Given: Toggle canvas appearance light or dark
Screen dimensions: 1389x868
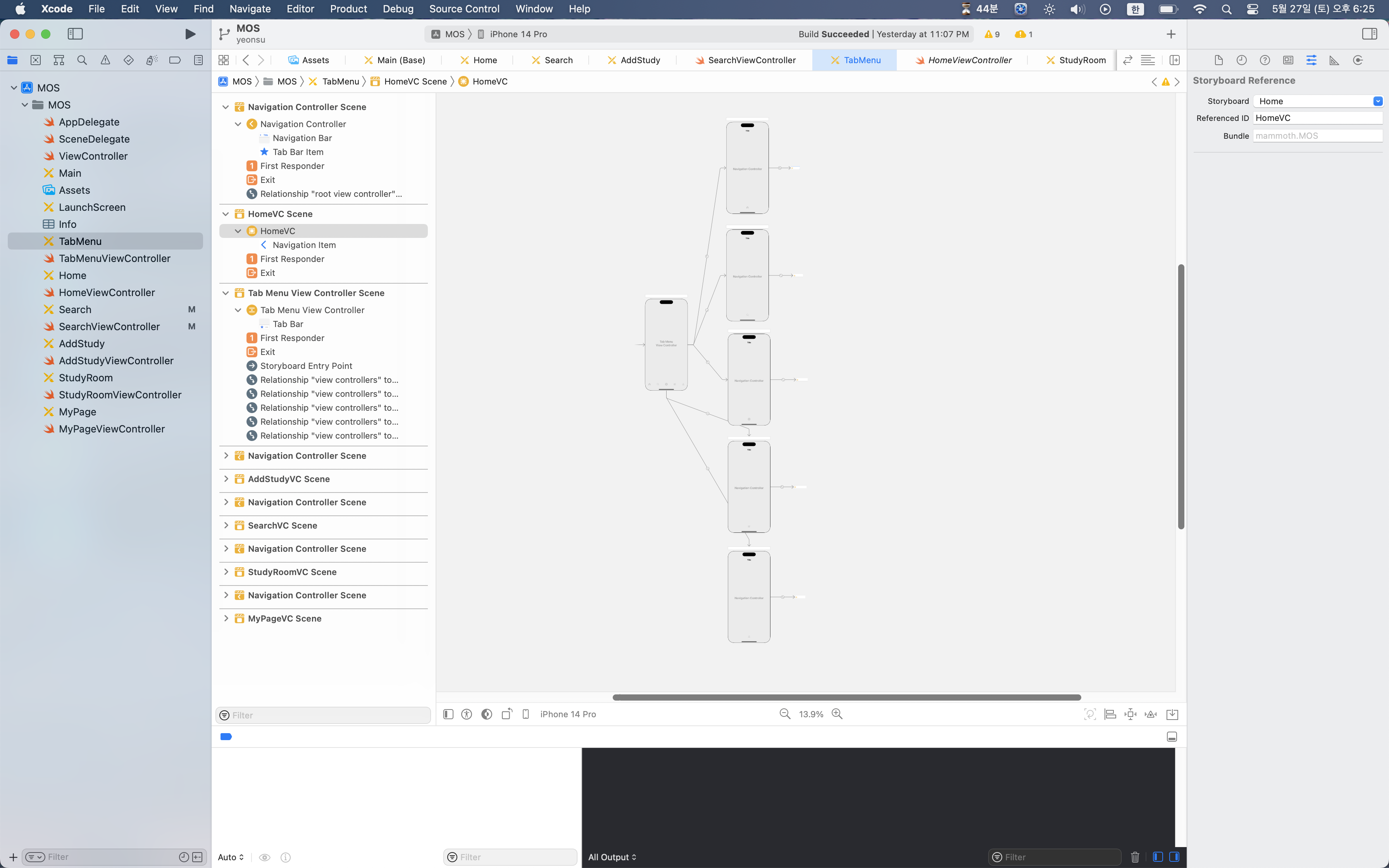Looking at the screenshot, I should click(487, 714).
